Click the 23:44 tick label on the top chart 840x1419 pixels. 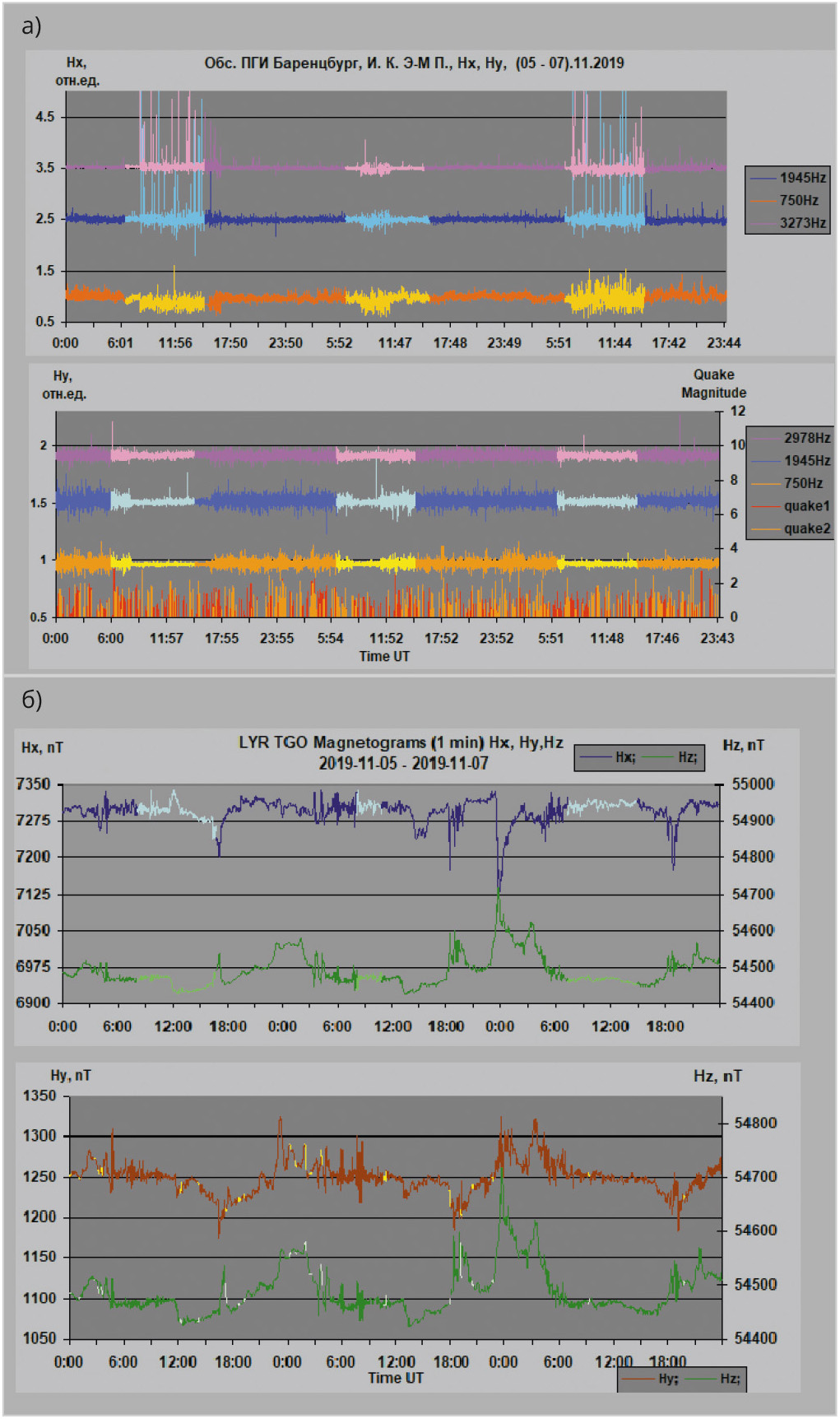723,343
